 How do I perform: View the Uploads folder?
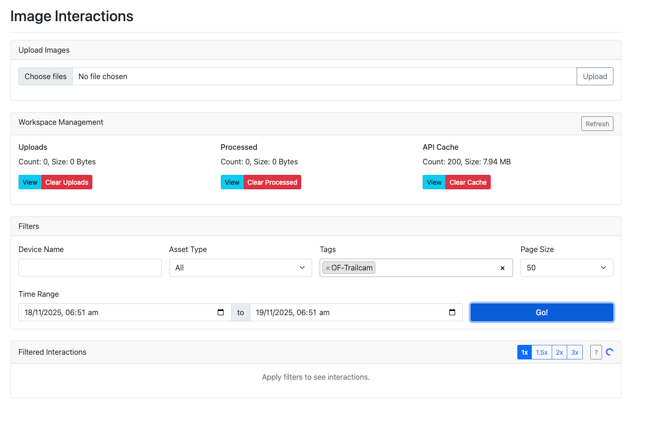point(30,182)
